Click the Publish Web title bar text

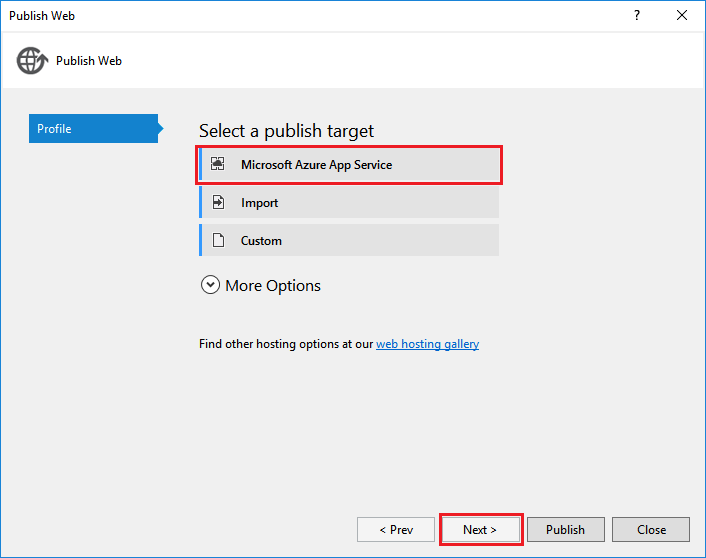(x=42, y=16)
